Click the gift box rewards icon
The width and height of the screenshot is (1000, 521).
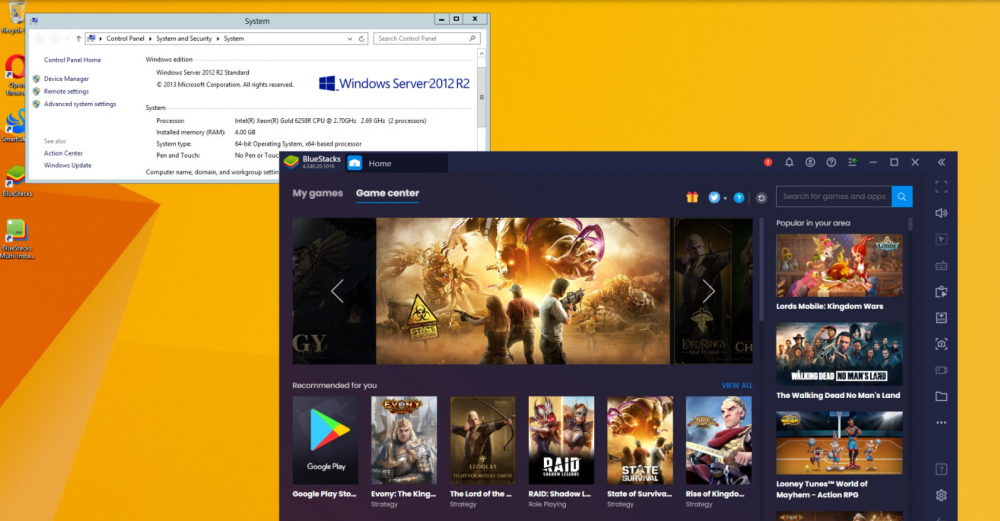(x=692, y=197)
